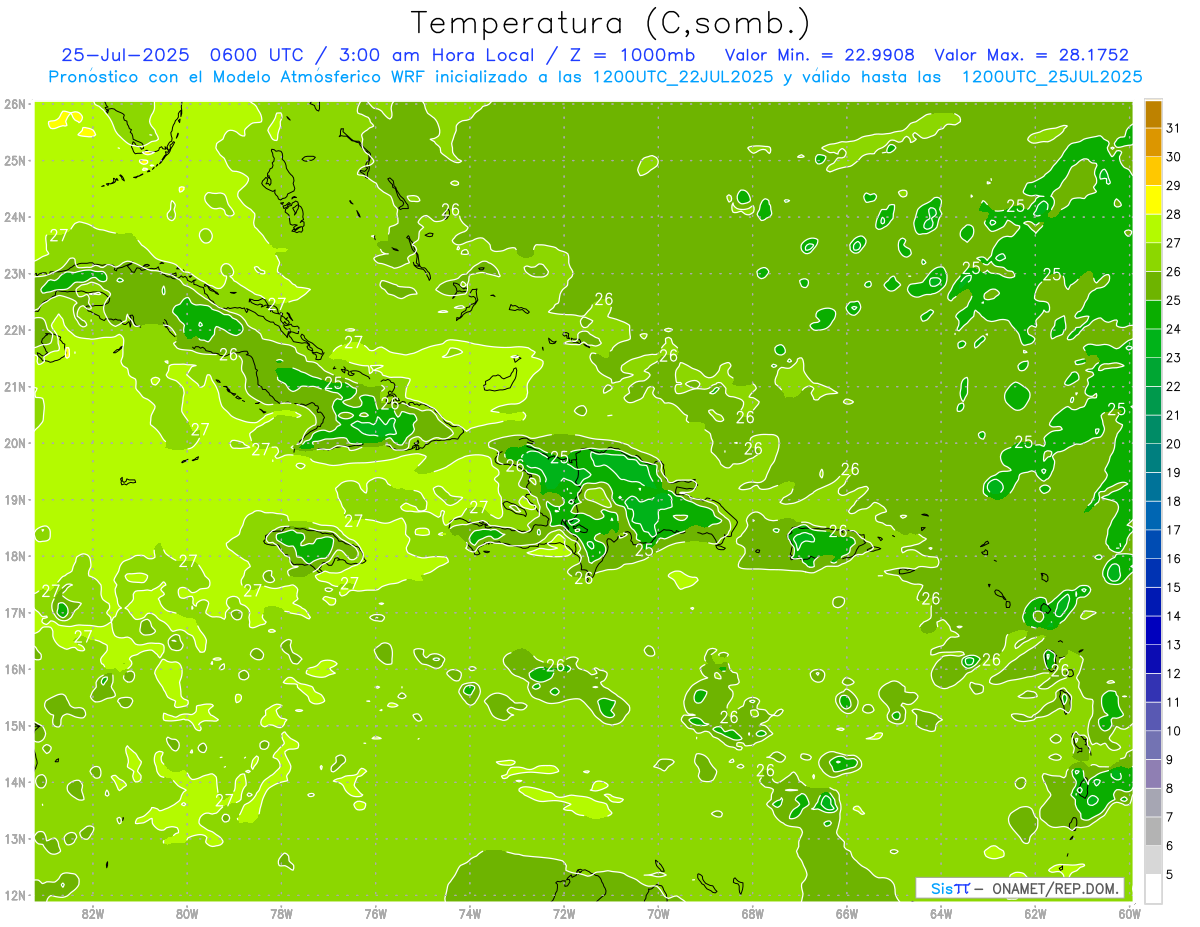Screen dimensions: 1200x927
Task: Click the 70W longitude axis label
Action: [658, 913]
